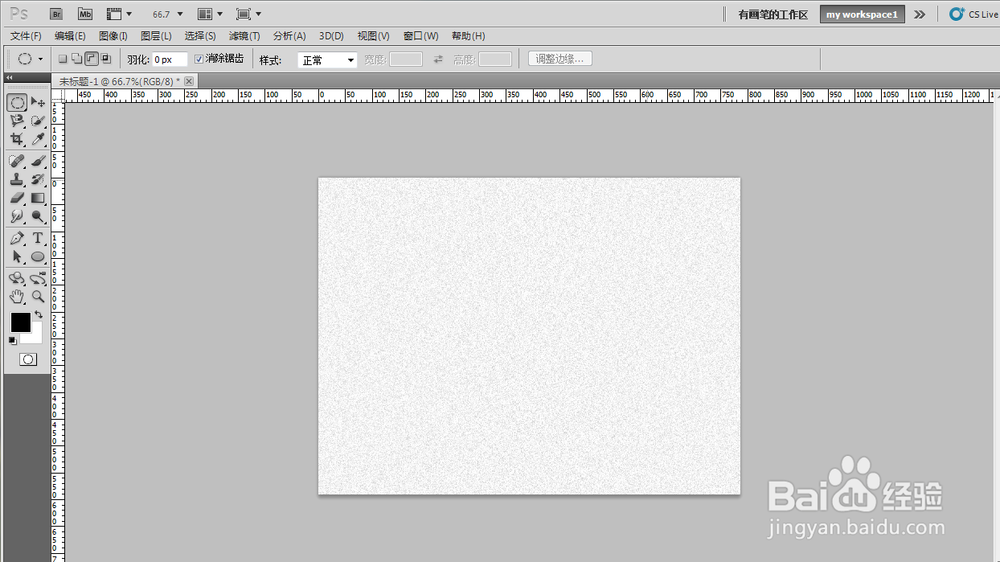Reset default foreground and background colors

click(12, 341)
